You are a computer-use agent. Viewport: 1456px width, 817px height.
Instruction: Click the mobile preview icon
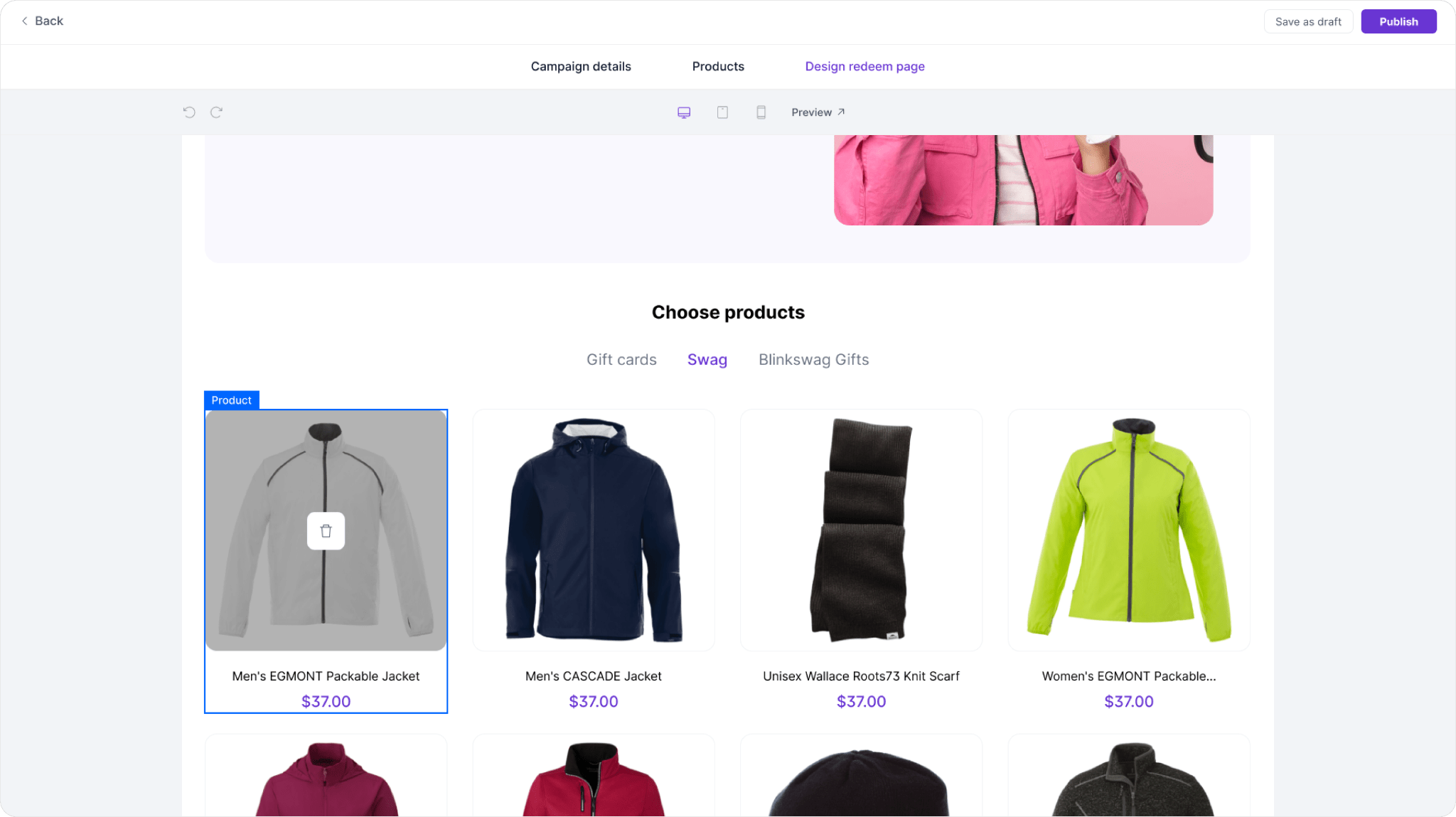pyautogui.click(x=761, y=112)
